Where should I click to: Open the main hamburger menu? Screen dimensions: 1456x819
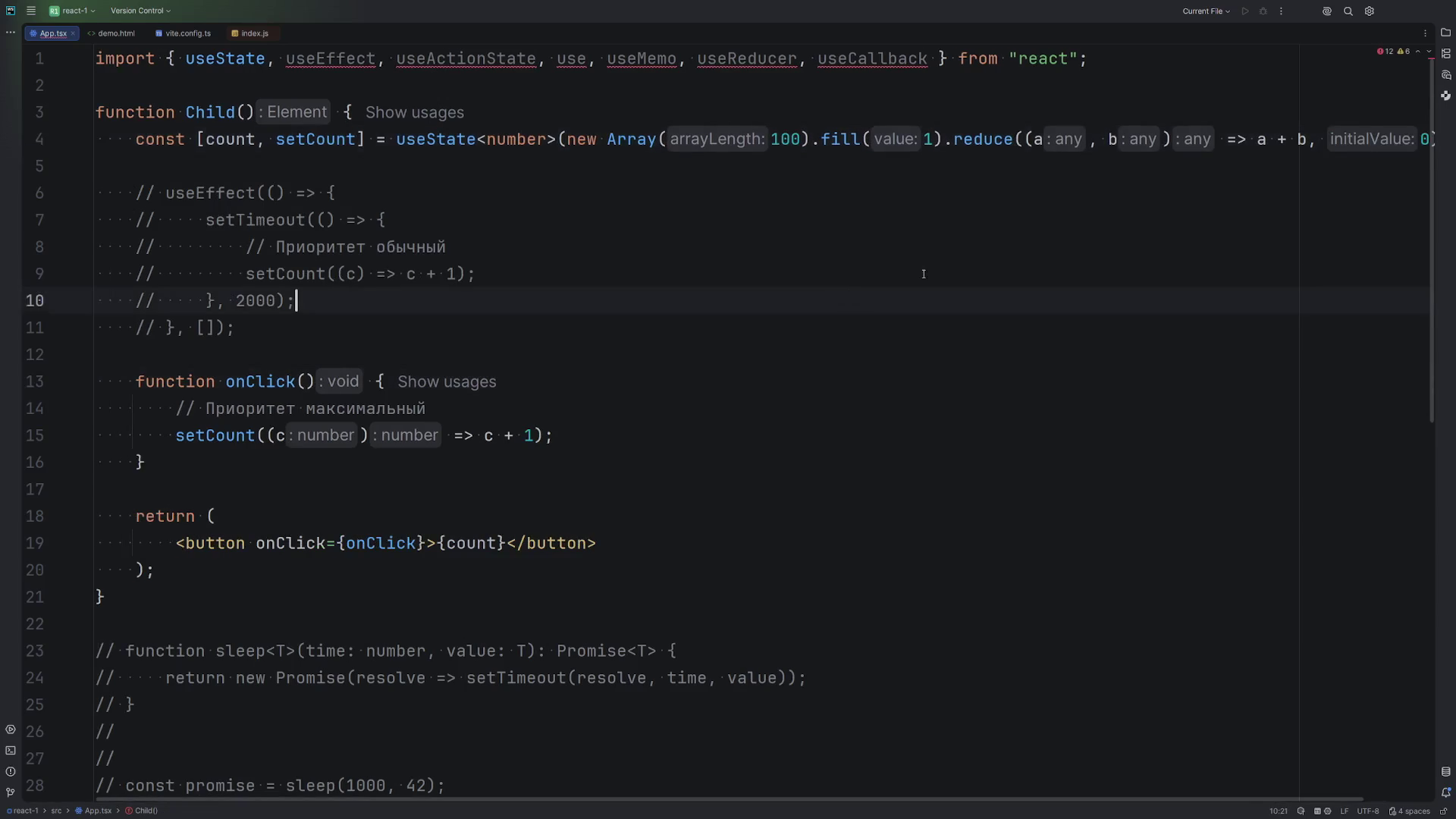pyautogui.click(x=31, y=11)
